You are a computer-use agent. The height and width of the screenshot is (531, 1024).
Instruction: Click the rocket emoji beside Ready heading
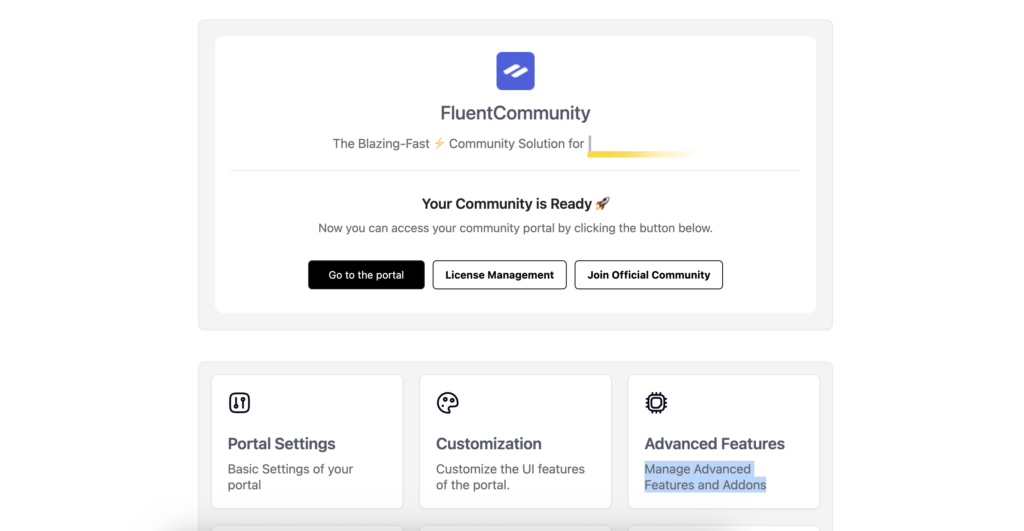(602, 203)
